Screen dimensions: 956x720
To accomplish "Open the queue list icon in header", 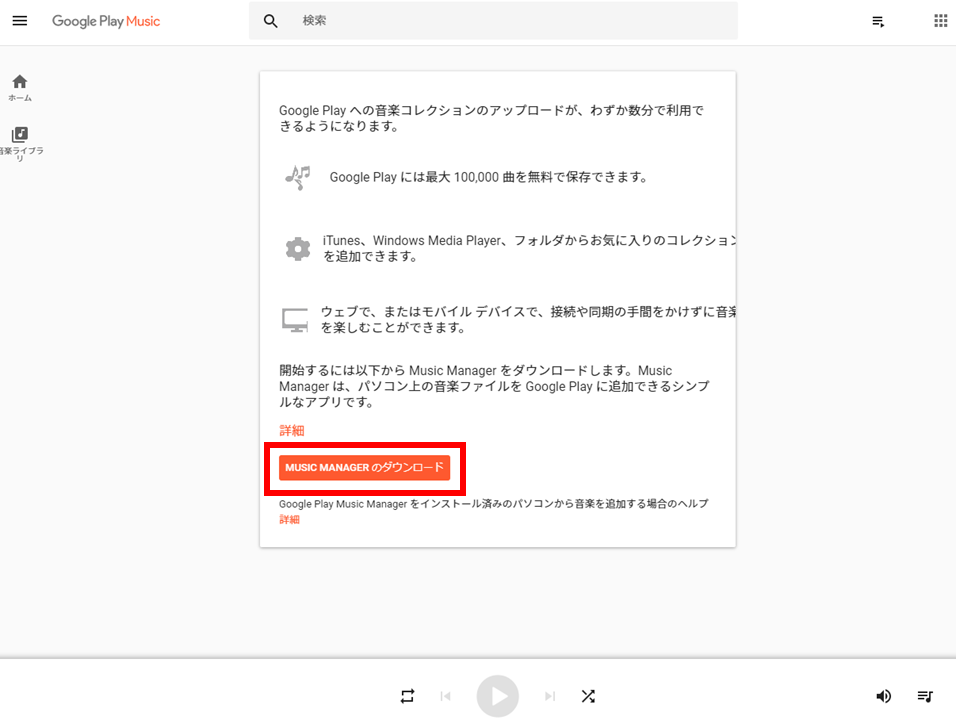I will coord(878,21).
